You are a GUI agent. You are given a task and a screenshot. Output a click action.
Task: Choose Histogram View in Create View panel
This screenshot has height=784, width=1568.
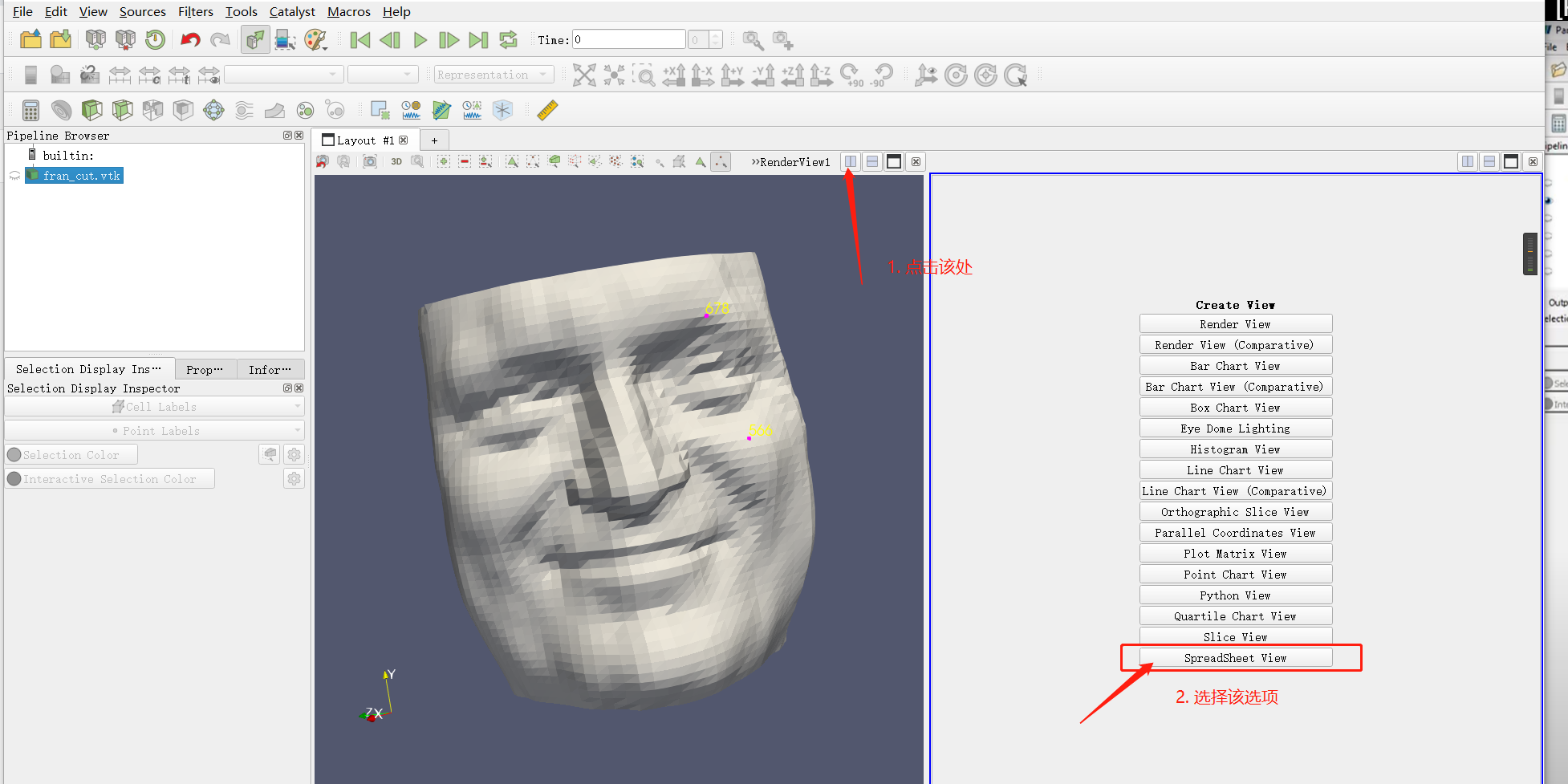click(1235, 449)
